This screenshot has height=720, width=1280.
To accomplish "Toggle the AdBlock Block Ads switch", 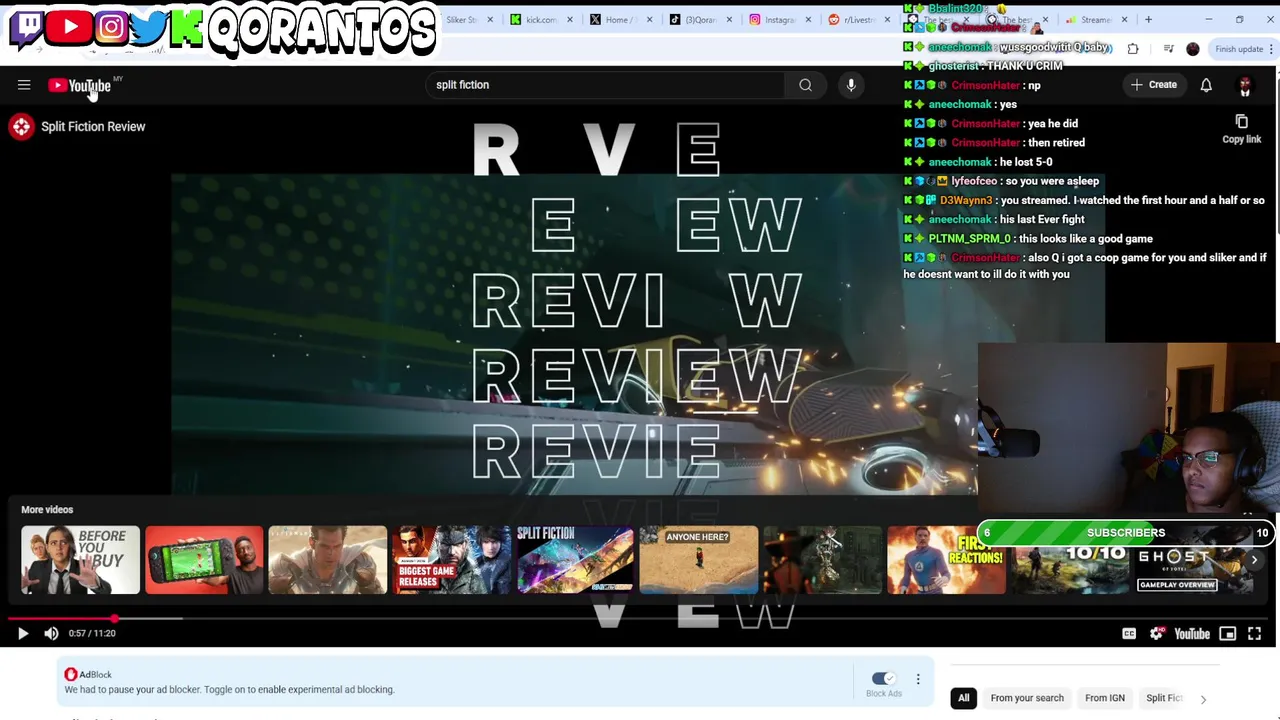I will (883, 678).
